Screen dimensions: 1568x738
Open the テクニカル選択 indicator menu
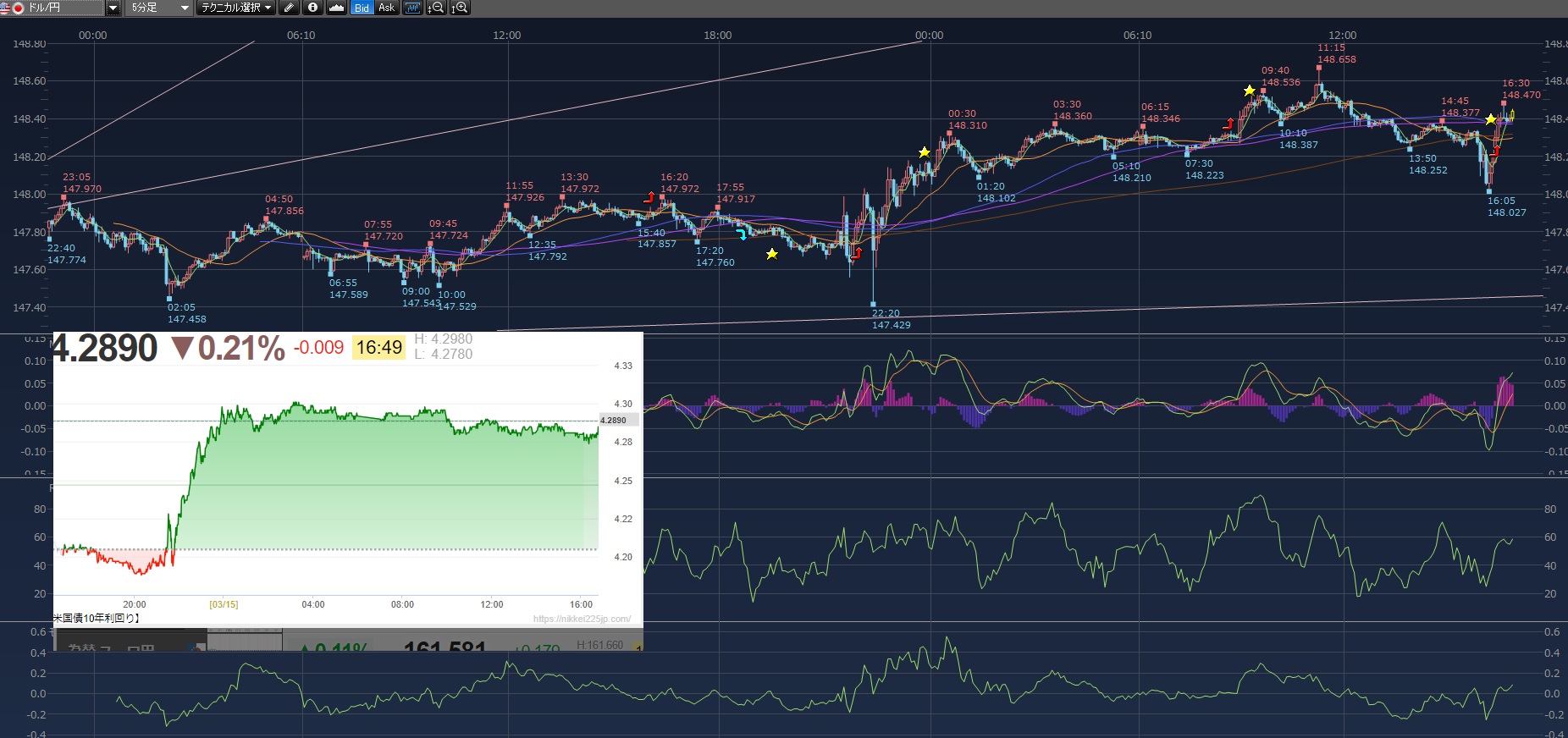[236, 8]
